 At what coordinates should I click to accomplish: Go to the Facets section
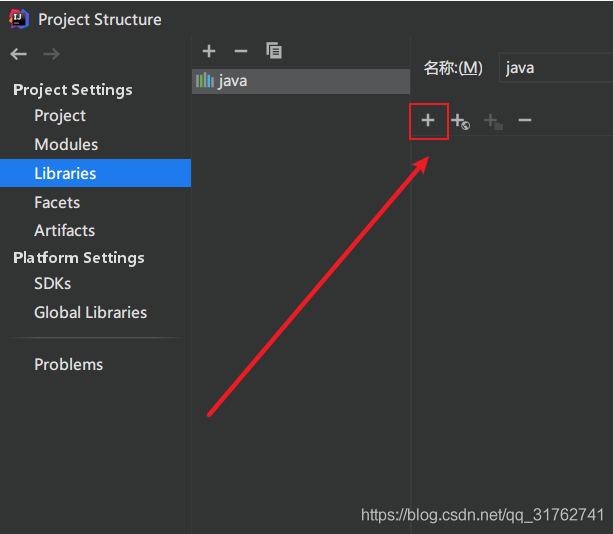point(57,202)
